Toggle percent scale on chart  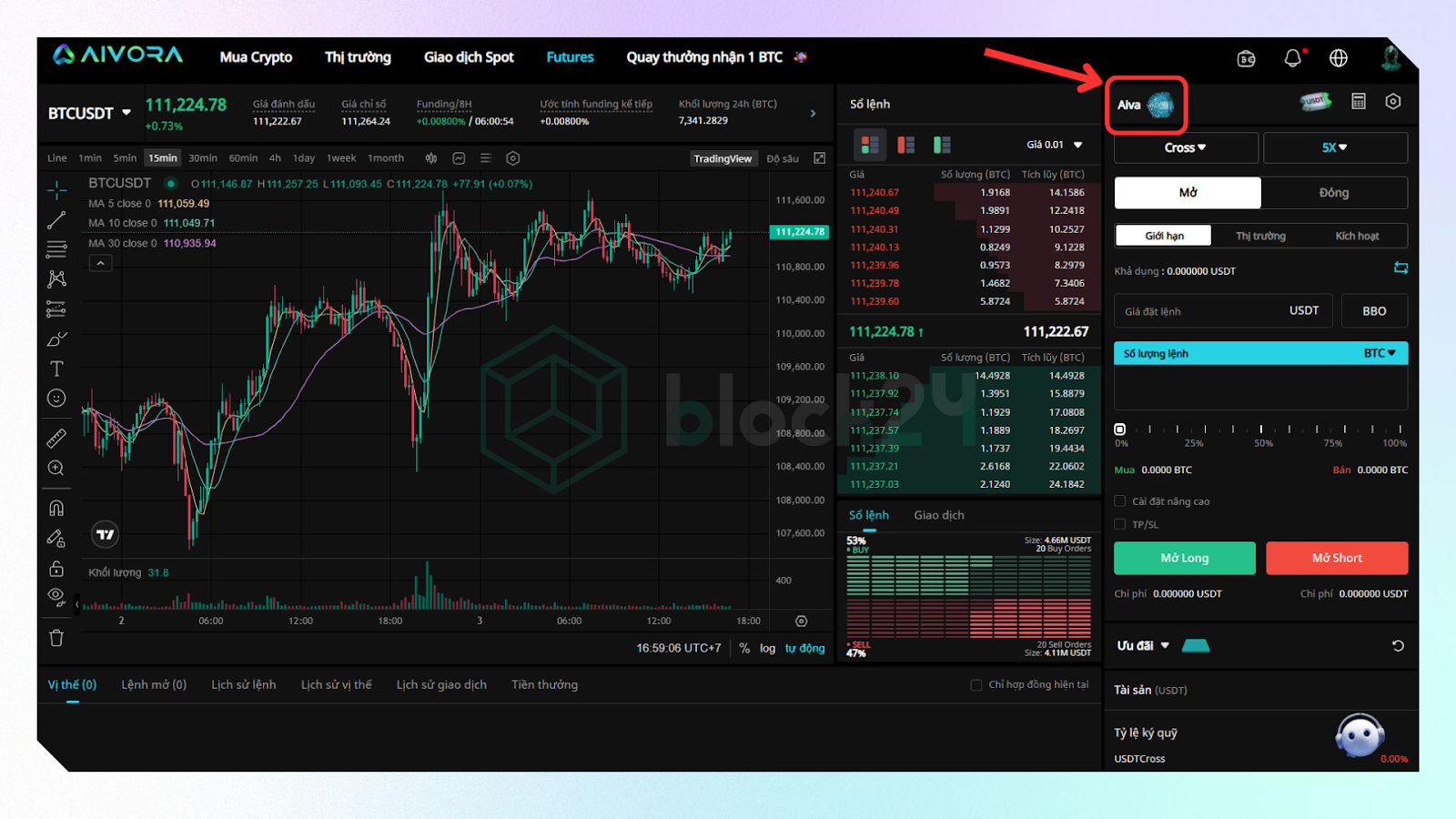(x=744, y=648)
